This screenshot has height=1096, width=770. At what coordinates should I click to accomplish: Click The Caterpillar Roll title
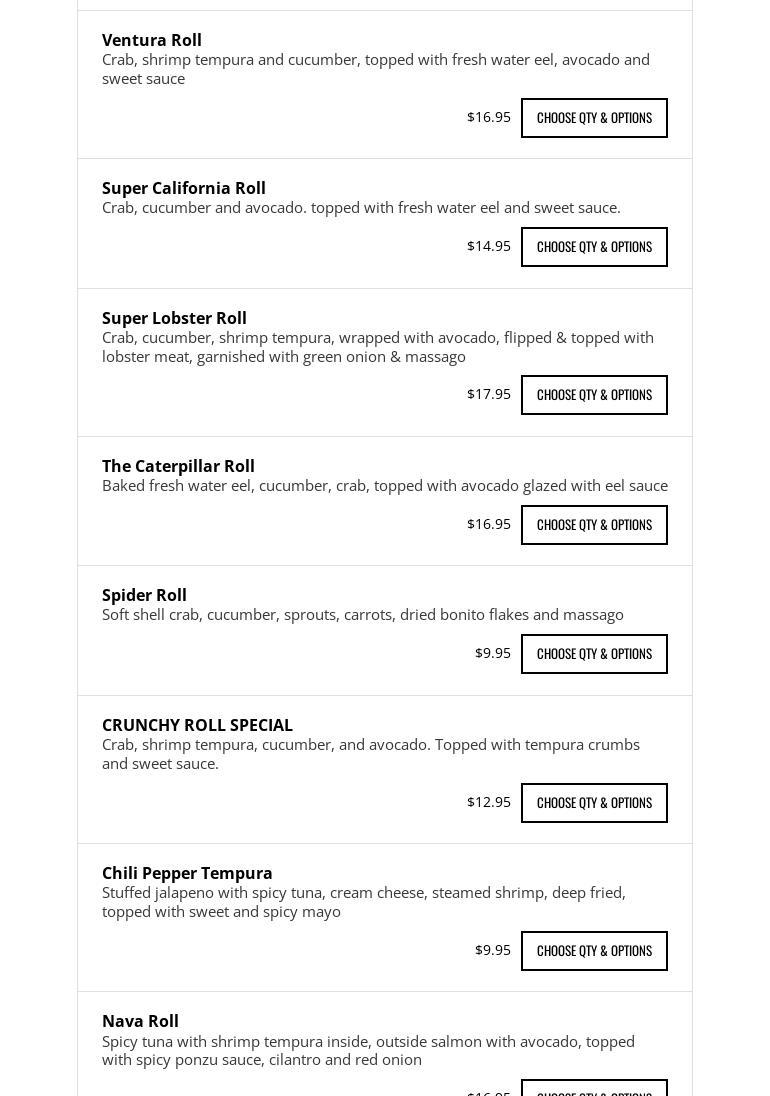pyautogui.click(x=178, y=466)
